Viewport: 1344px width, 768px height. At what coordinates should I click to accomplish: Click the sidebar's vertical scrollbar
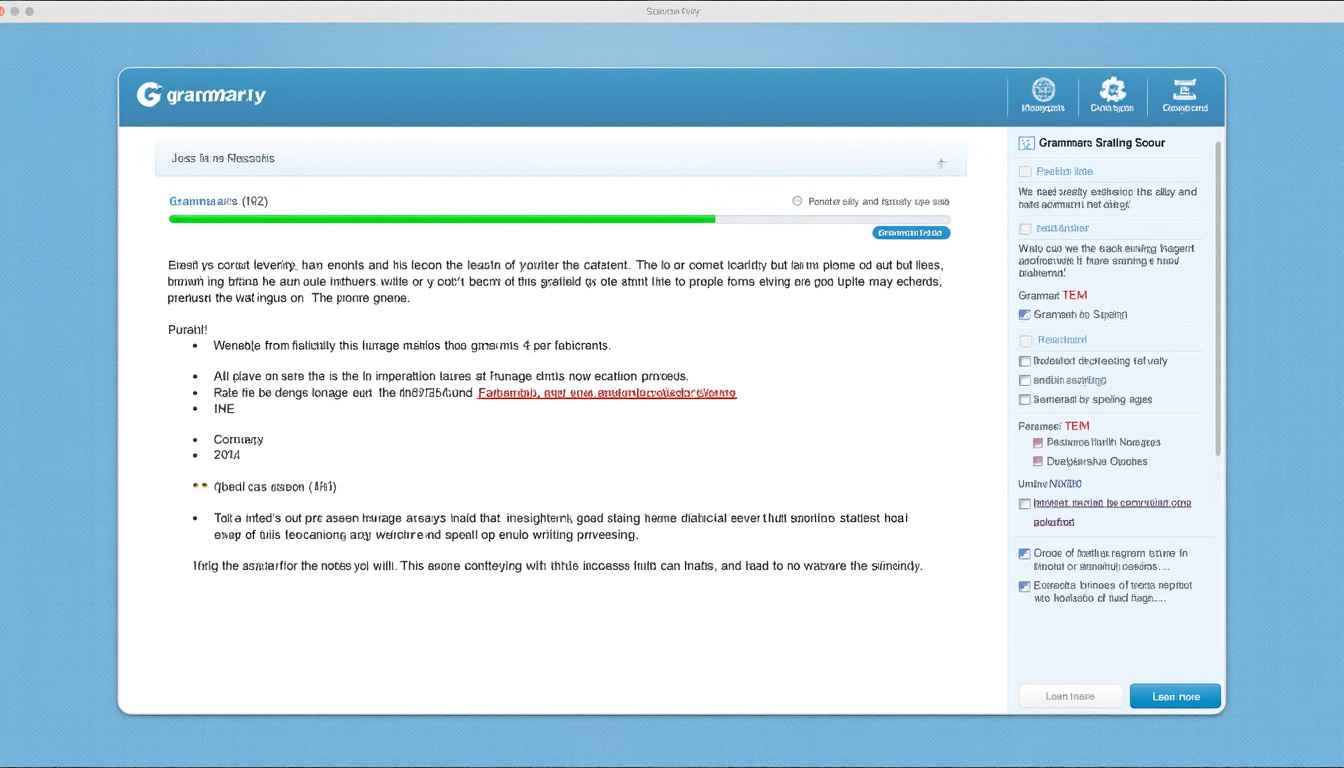tap(1218, 298)
